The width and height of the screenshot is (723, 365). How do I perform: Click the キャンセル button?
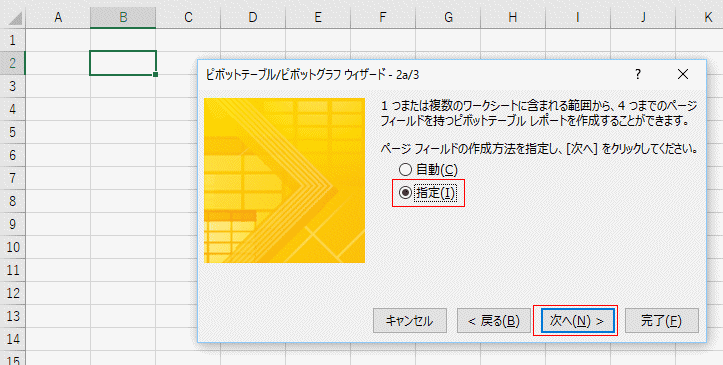(409, 321)
